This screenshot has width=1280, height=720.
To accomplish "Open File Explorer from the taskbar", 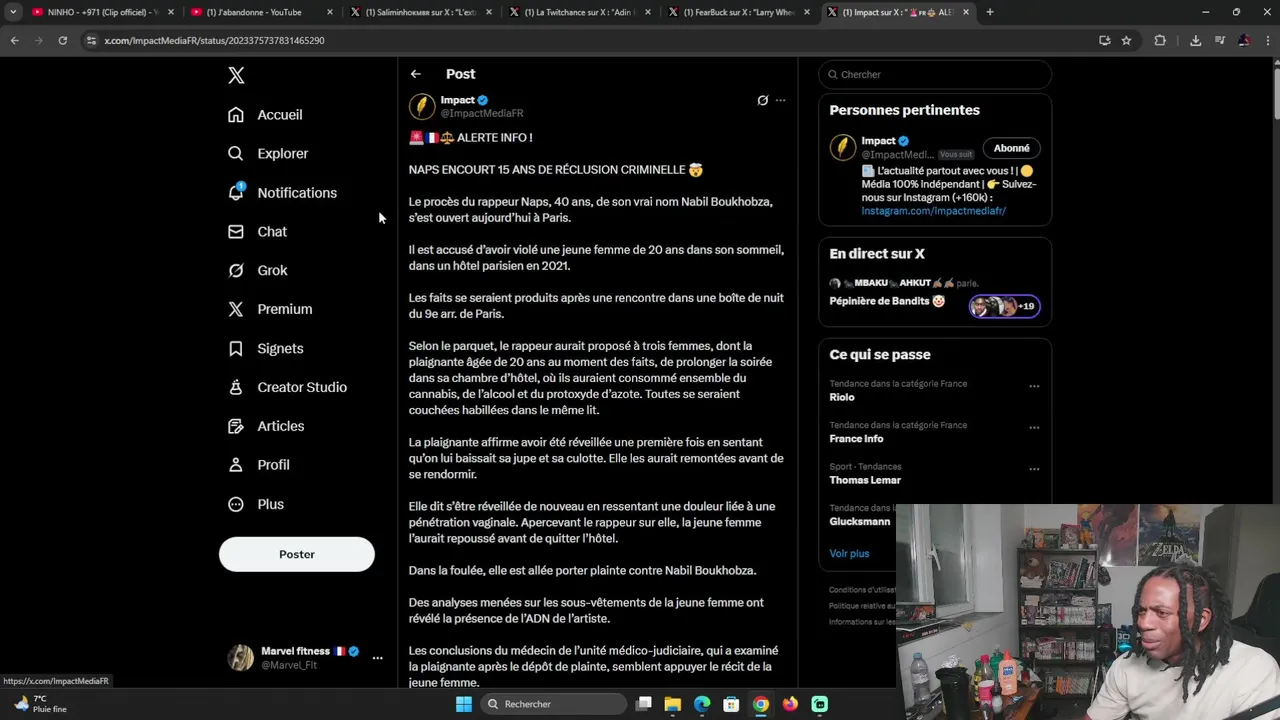I will pos(673,704).
